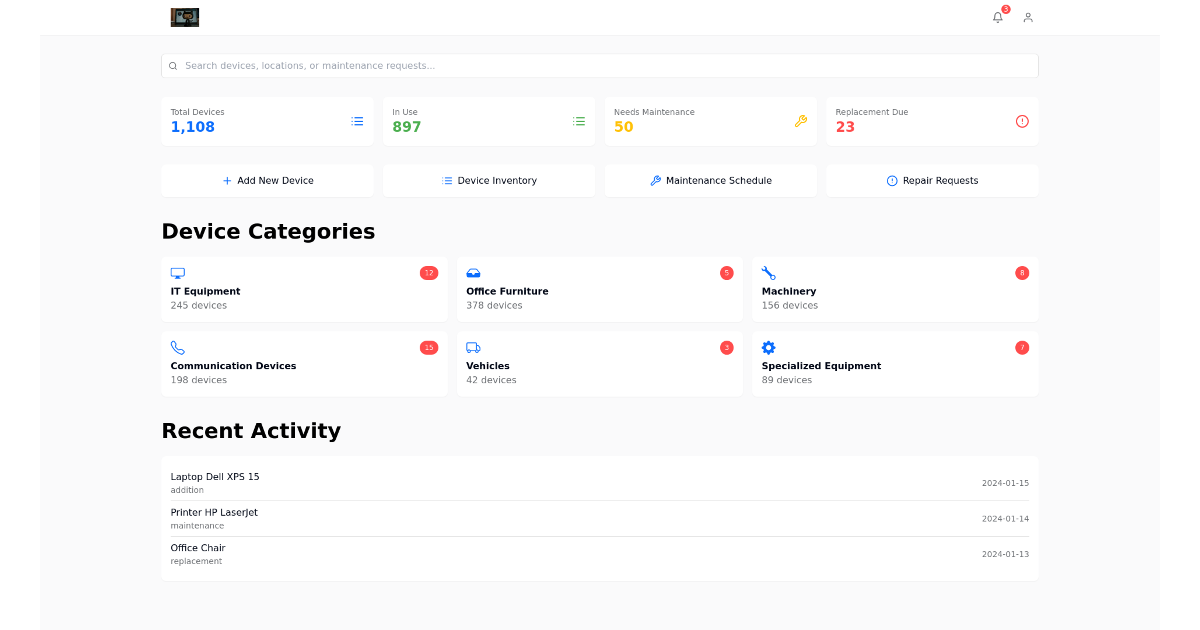Click the Add New Device button

pos(267,180)
